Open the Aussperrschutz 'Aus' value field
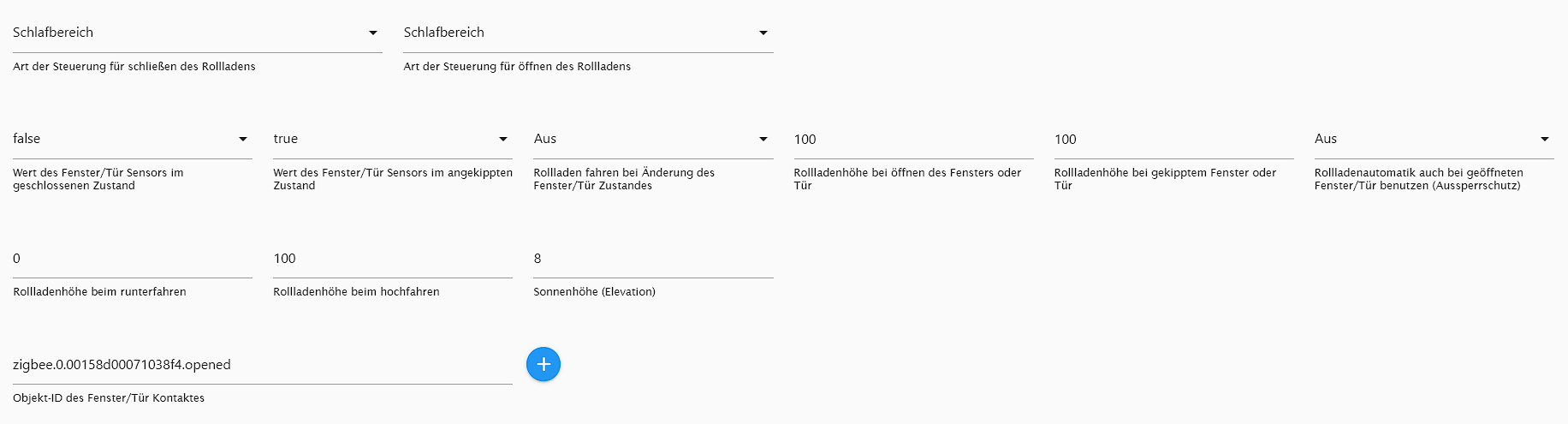 1434,140
